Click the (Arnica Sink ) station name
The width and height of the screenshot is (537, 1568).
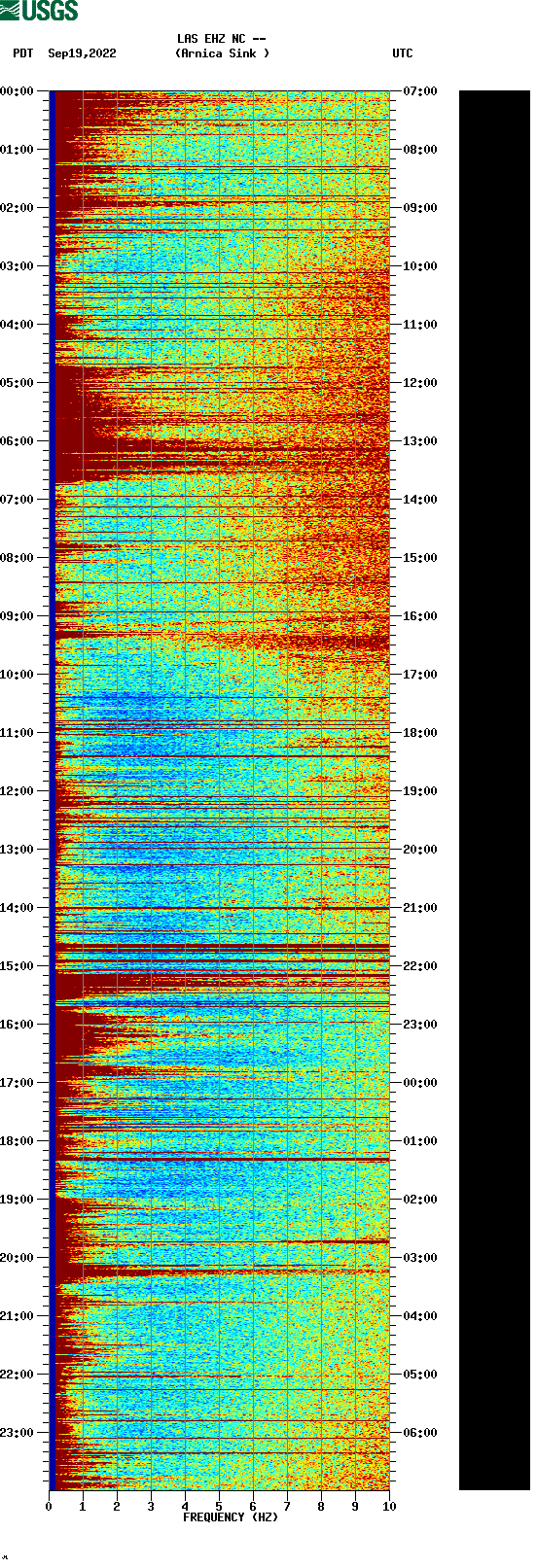pos(222,53)
